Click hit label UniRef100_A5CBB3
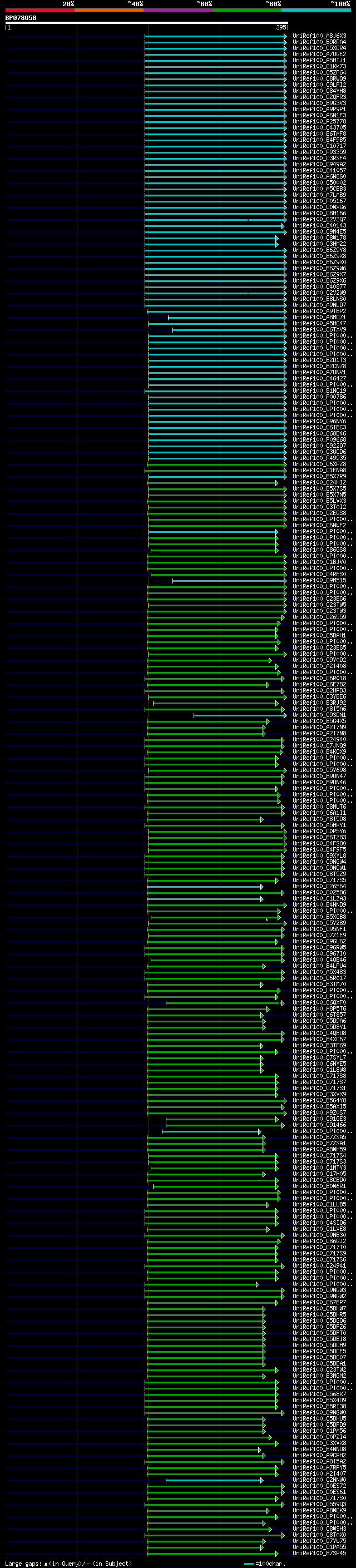The width and height of the screenshot is (356, 1568). (x=319, y=189)
